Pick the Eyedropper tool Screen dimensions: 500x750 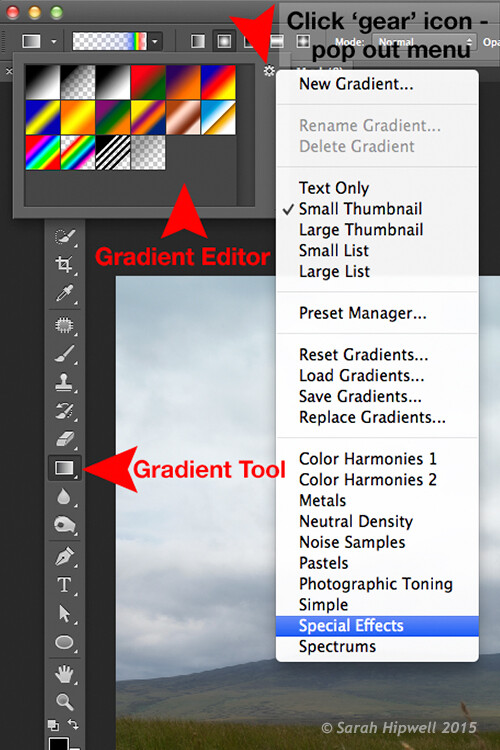pyautogui.click(x=64, y=293)
